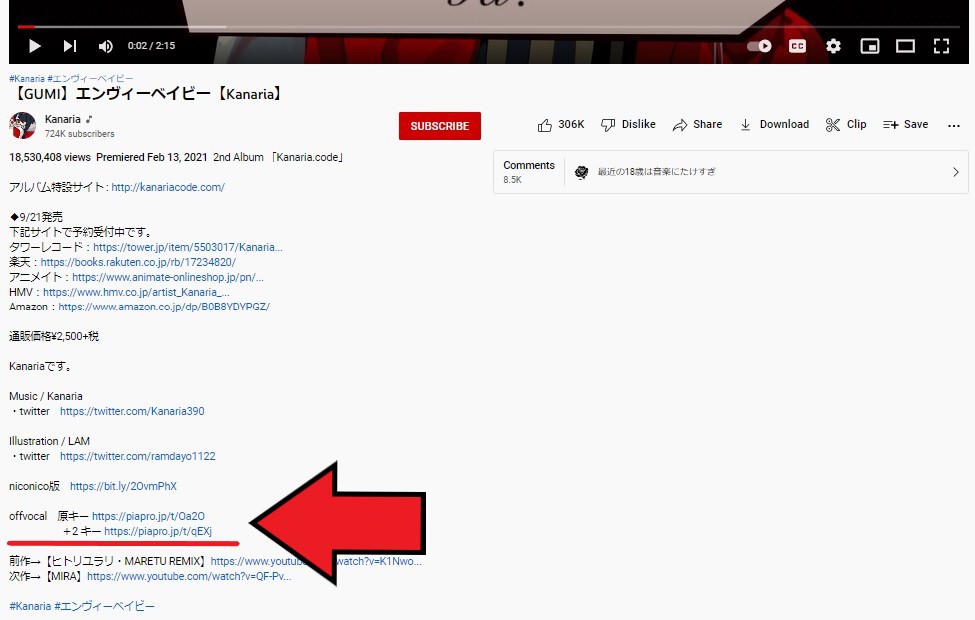Save the video to playlist
Image resolution: width=975 pixels, height=620 pixels.
coord(905,124)
